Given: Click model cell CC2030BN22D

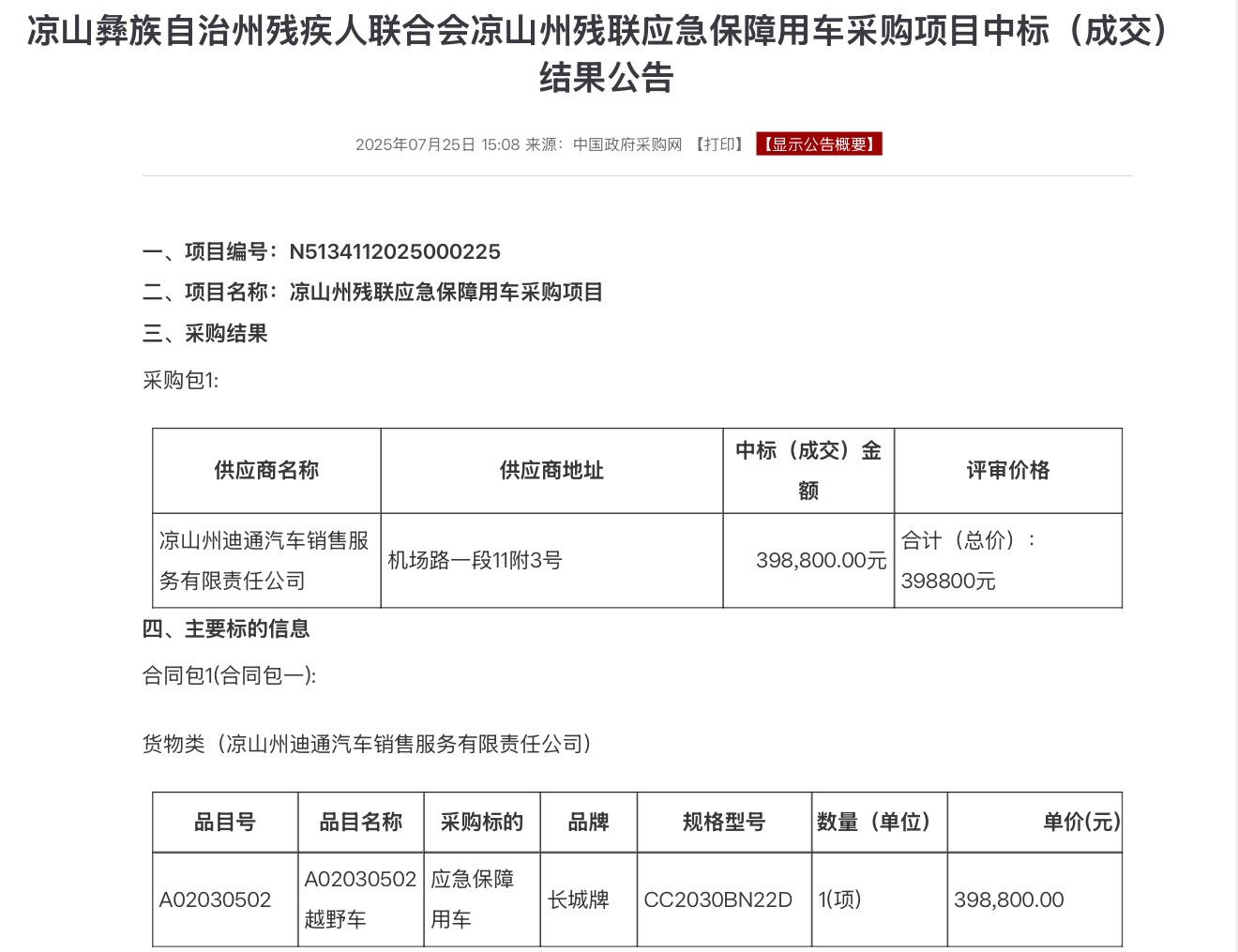Looking at the screenshot, I should (x=724, y=899).
